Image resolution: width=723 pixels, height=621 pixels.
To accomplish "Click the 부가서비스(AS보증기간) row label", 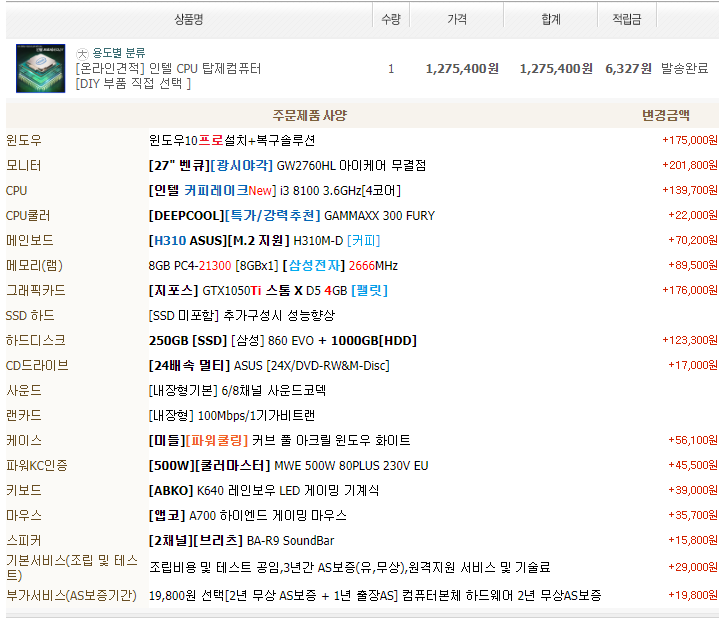I will [71, 596].
